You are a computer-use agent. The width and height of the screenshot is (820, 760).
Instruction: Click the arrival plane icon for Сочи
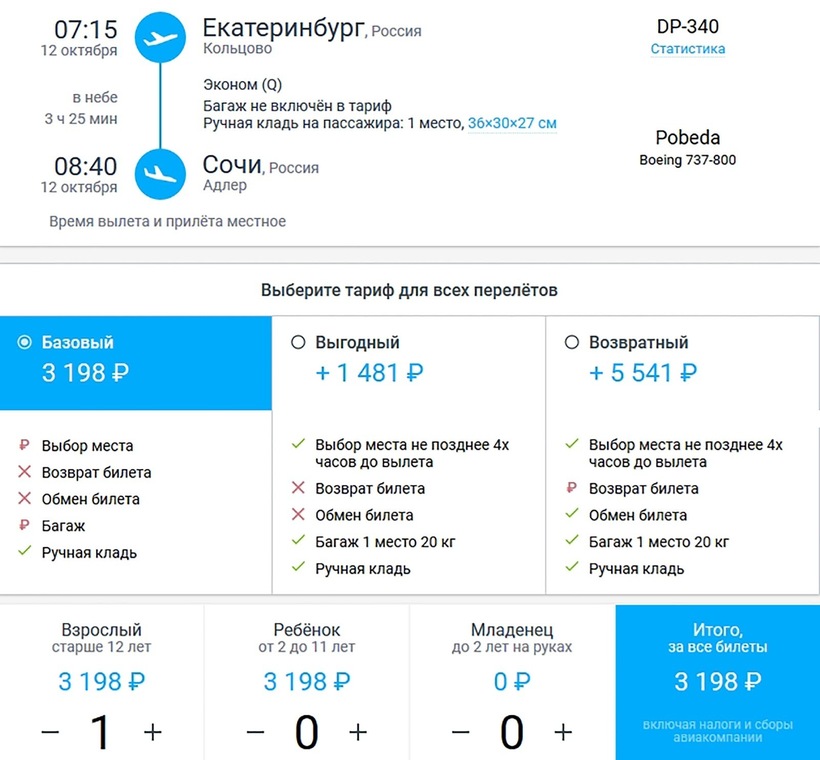click(x=159, y=173)
